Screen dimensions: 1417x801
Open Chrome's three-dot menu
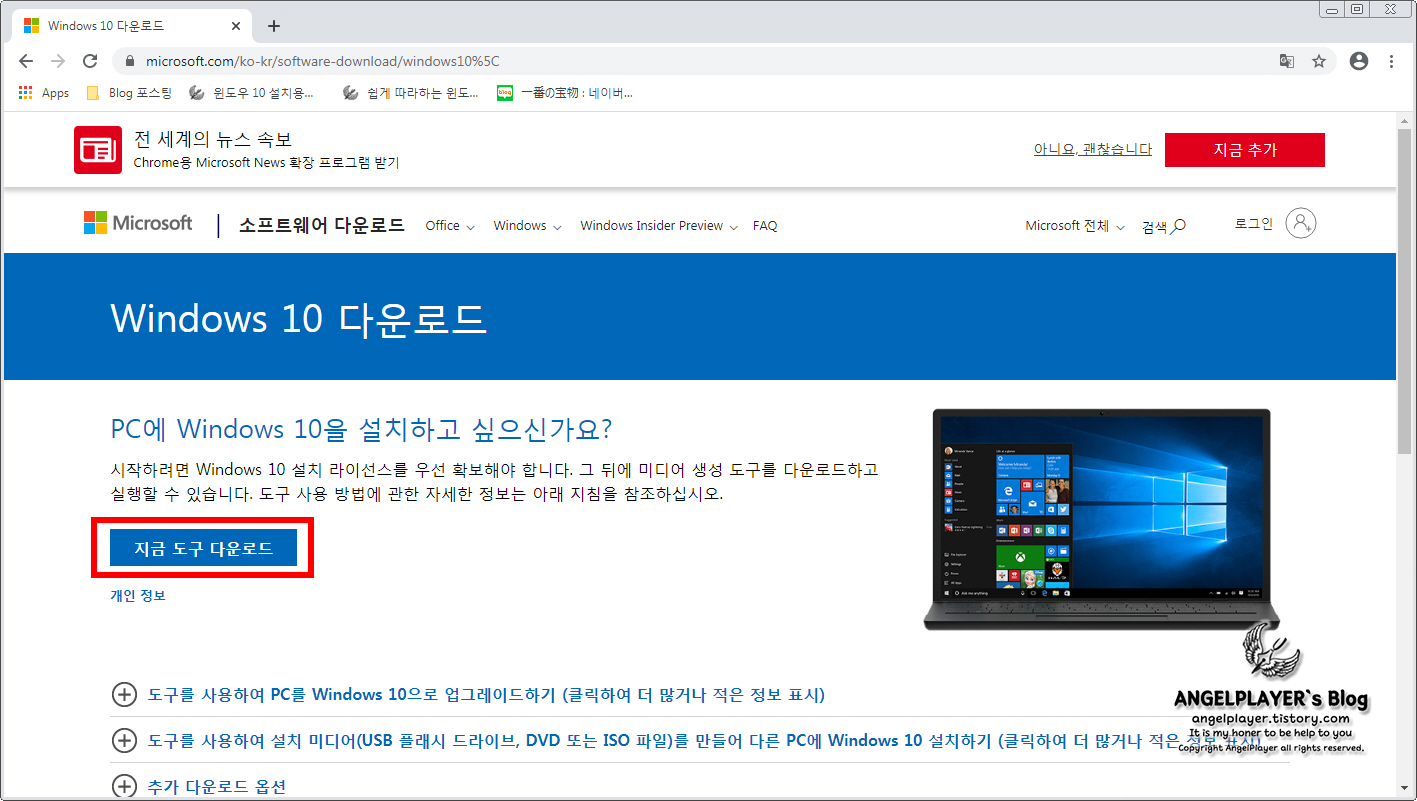click(1391, 61)
